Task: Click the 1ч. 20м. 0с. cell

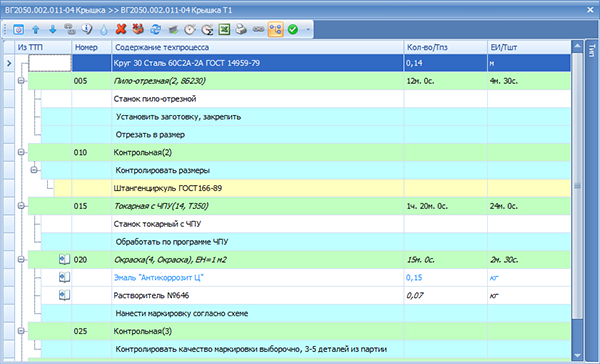Action: (x=445, y=206)
